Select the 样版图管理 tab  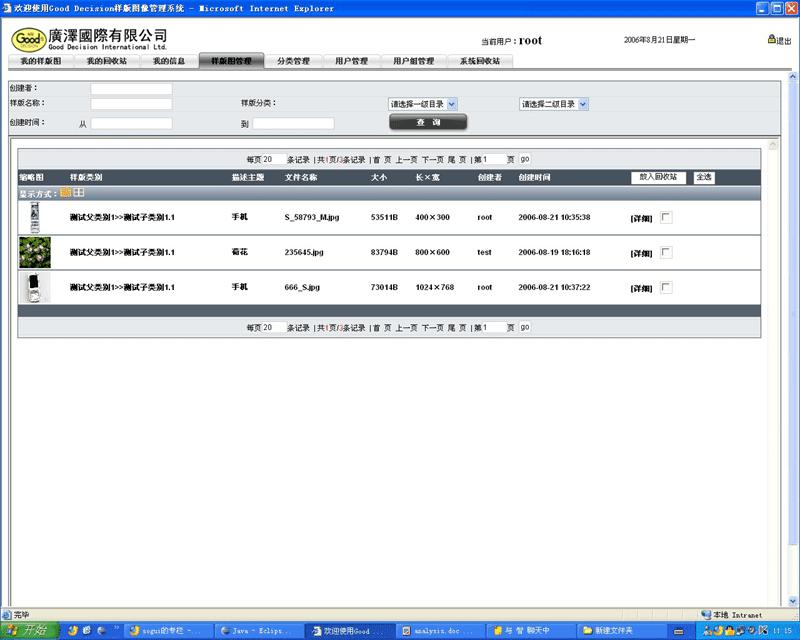click(x=232, y=61)
